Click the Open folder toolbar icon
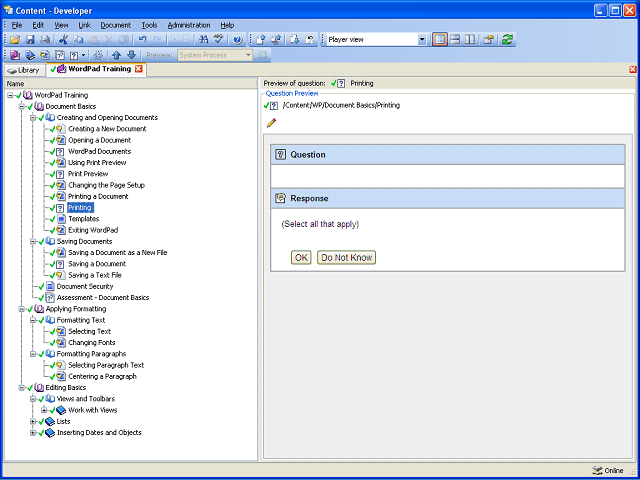Screen dimensions: 640x480 point(15,40)
